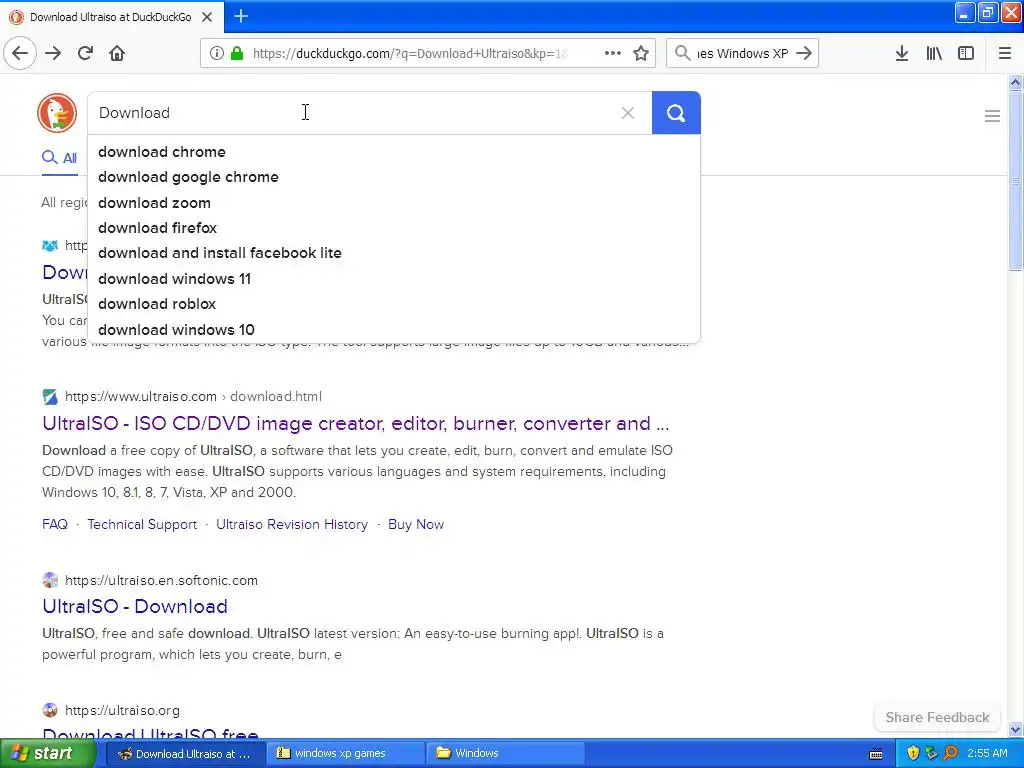This screenshot has height=768, width=1024.
Task: Select the Download Ultraiso browser tab
Action: 112,17
